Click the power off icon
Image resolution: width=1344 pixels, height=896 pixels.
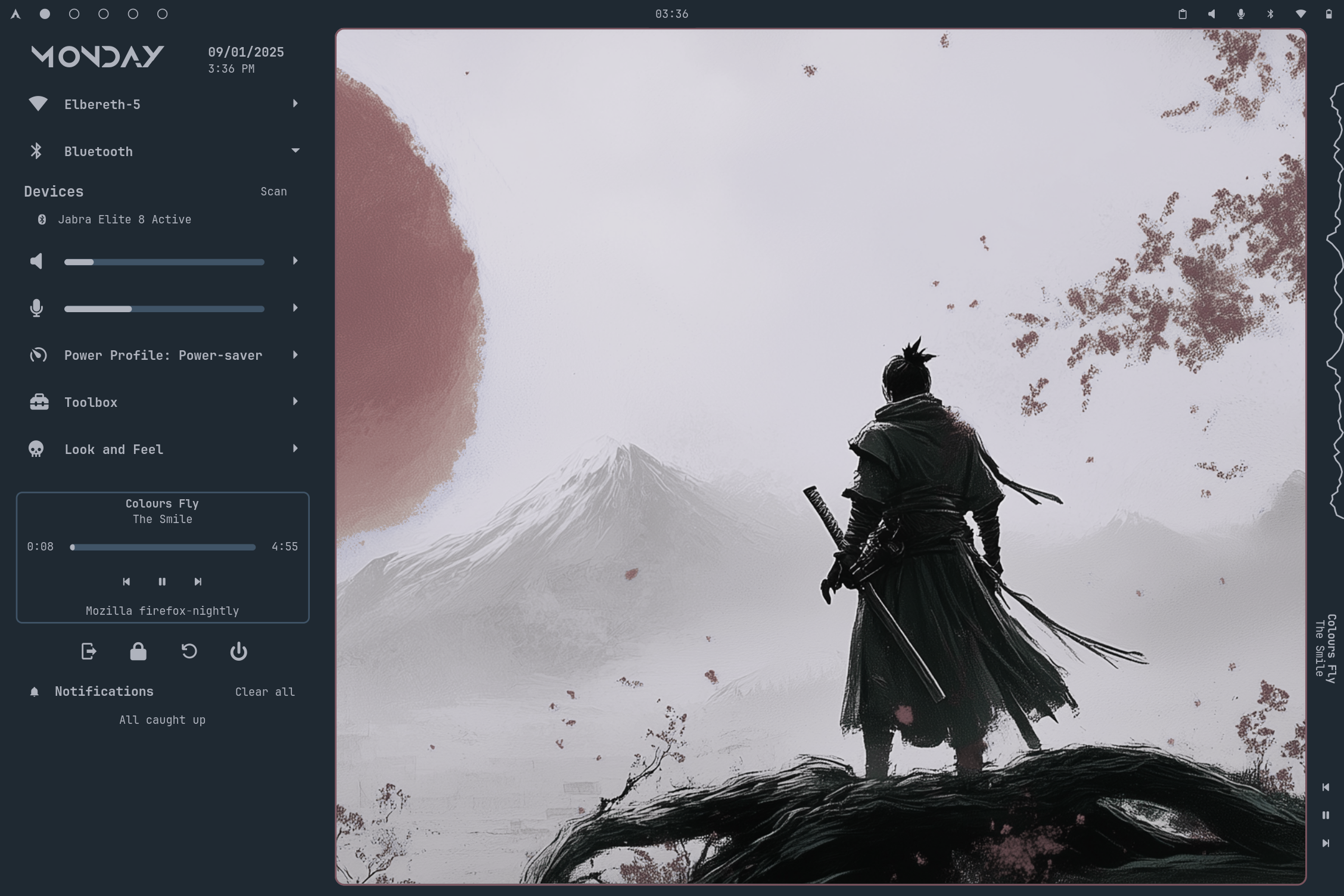239,651
